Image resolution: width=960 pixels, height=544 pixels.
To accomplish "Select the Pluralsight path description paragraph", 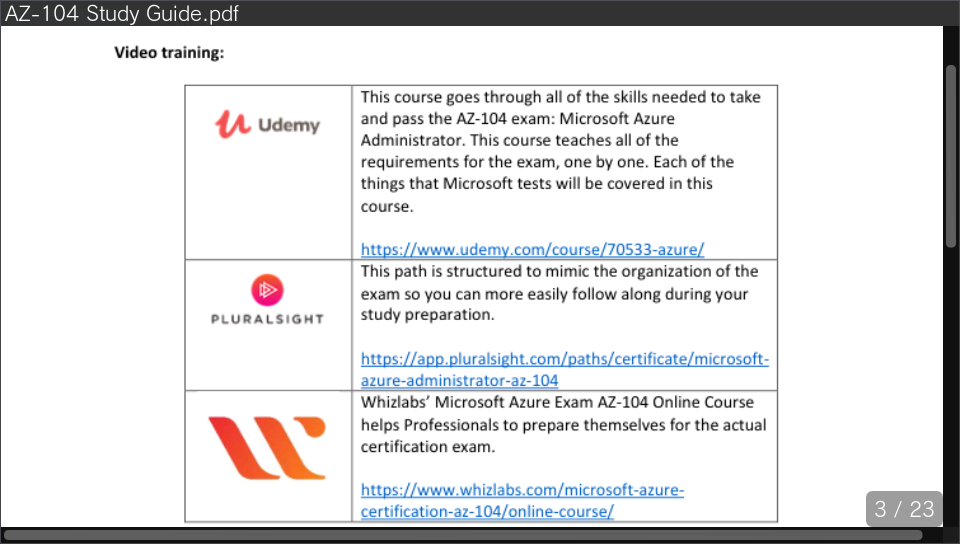I will click(559, 293).
